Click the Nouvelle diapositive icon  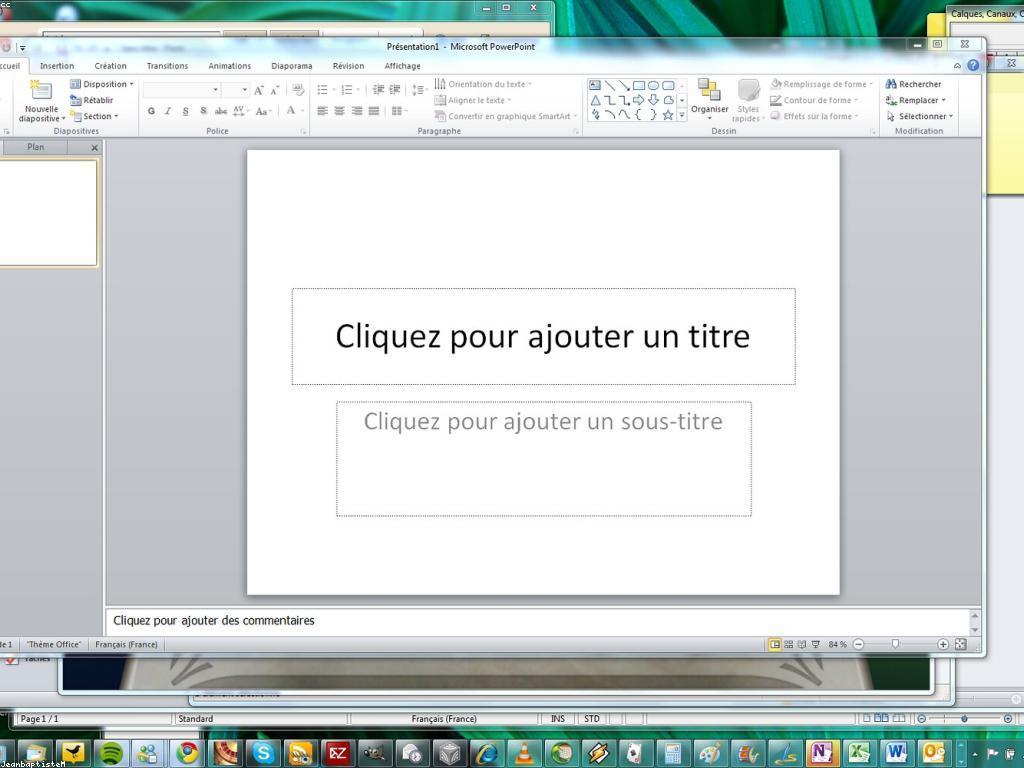click(x=41, y=92)
